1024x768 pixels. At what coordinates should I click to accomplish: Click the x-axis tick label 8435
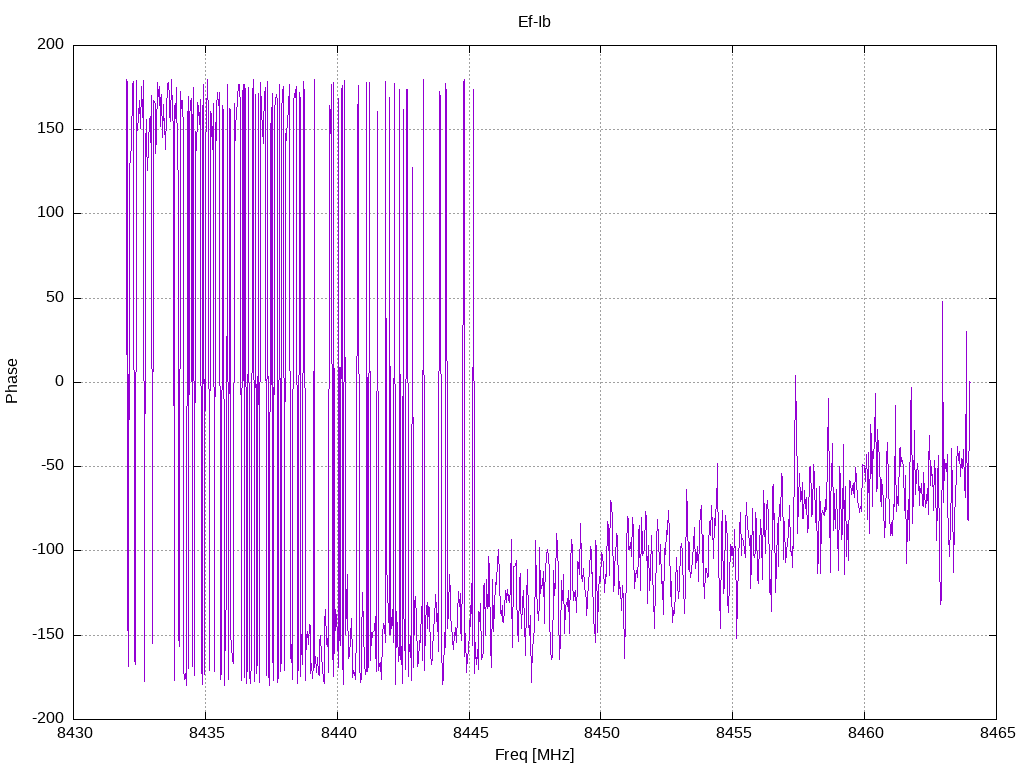click(206, 733)
